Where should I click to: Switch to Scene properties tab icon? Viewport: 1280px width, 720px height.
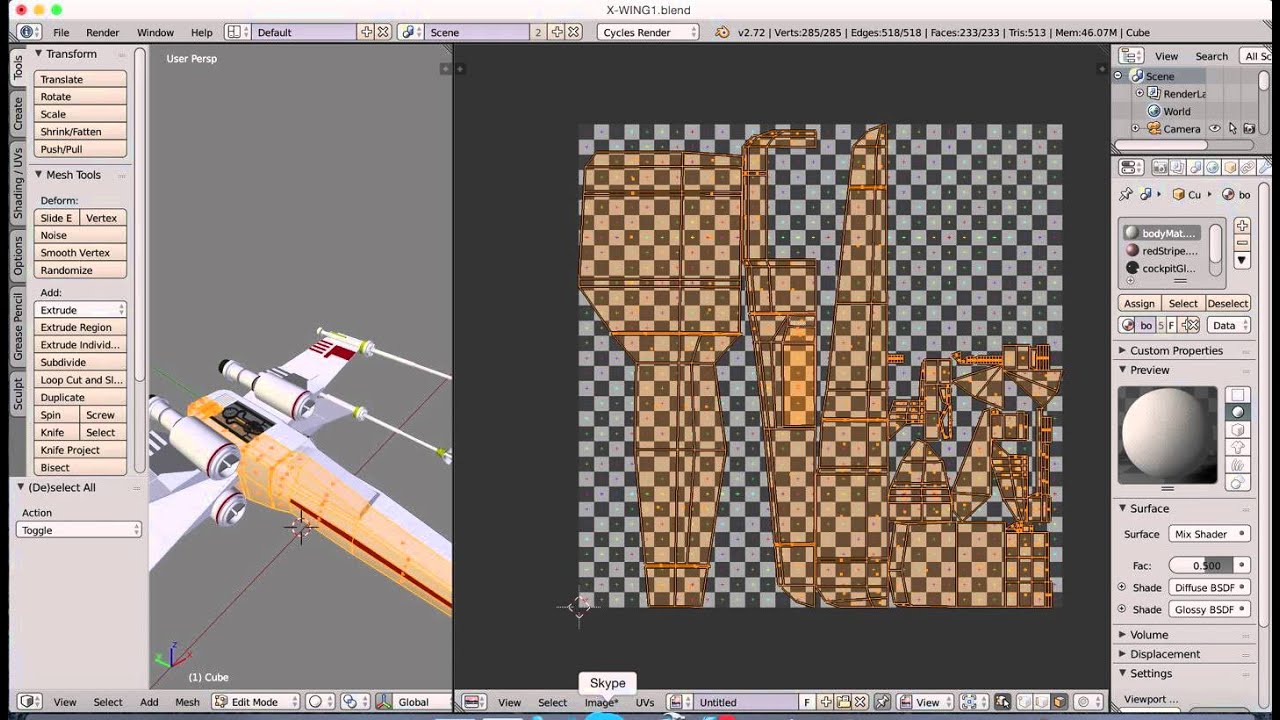click(1195, 168)
